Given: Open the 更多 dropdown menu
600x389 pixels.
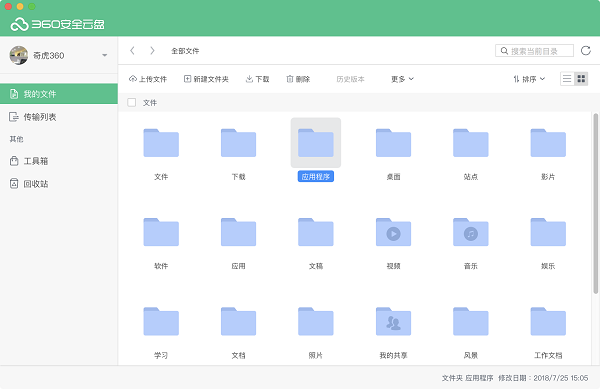Looking at the screenshot, I should pos(402,79).
